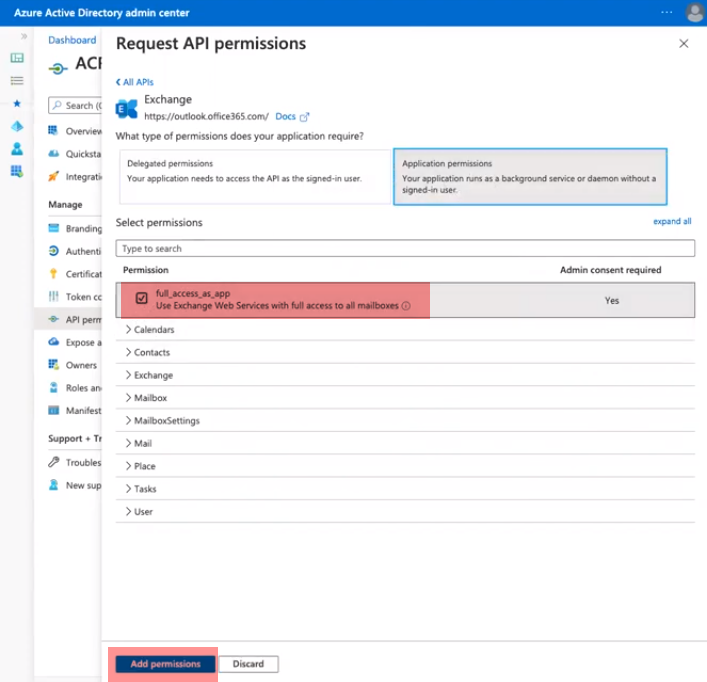Click the expand all link
The height and width of the screenshot is (682, 707).
[x=672, y=221]
